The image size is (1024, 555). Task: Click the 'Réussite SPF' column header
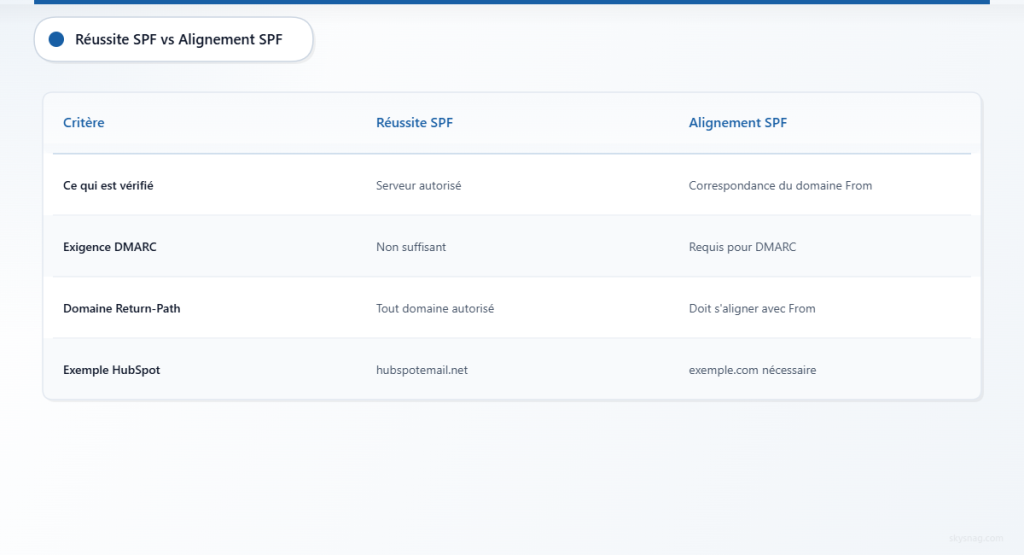point(414,123)
